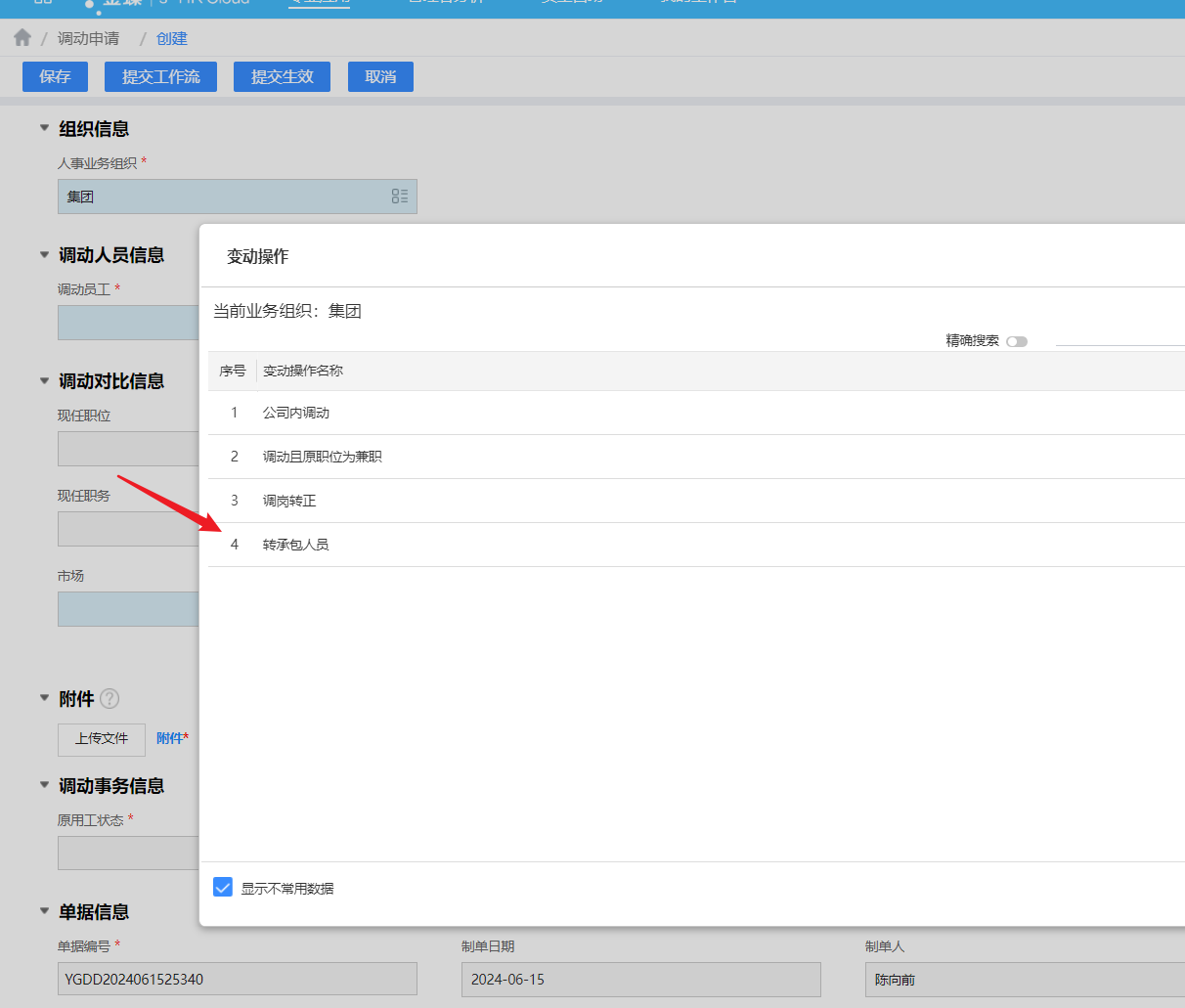
Task: Click the 取消 button
Action: (380, 77)
